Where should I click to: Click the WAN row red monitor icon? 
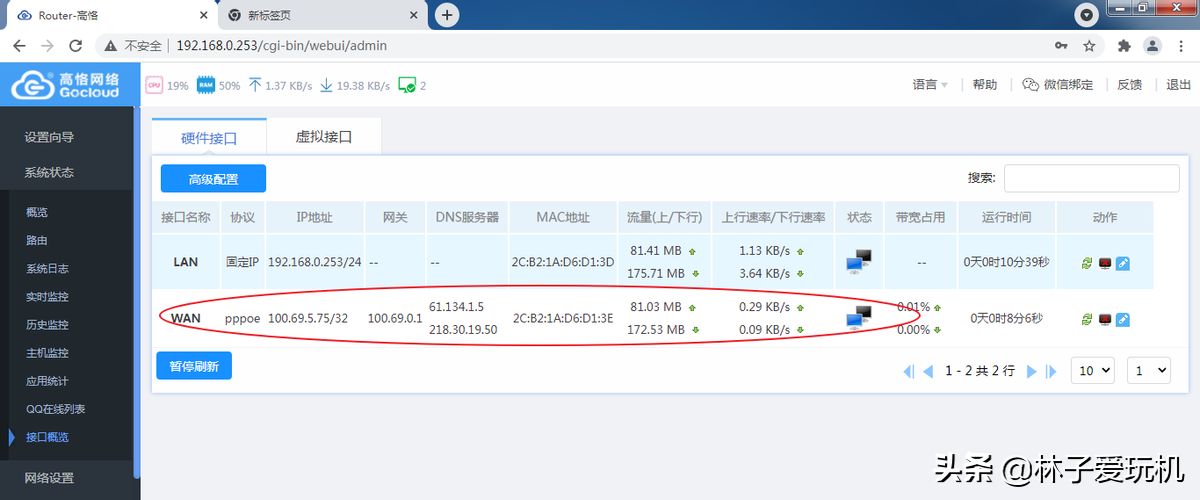[1105, 320]
